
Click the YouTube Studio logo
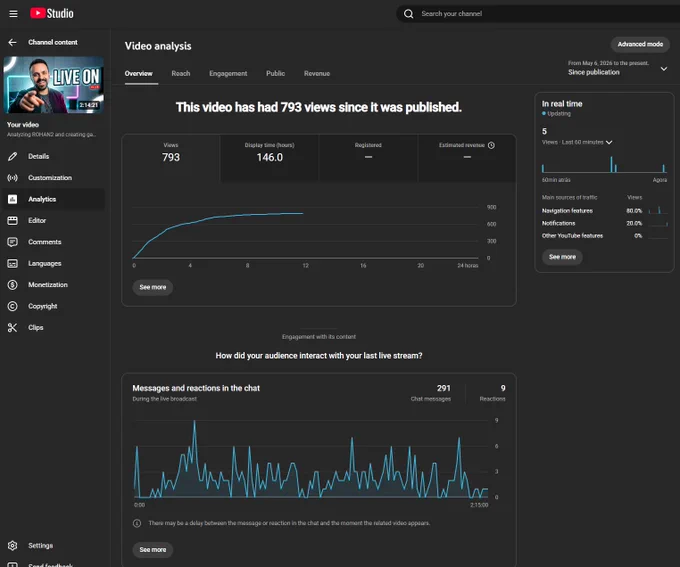52,13
